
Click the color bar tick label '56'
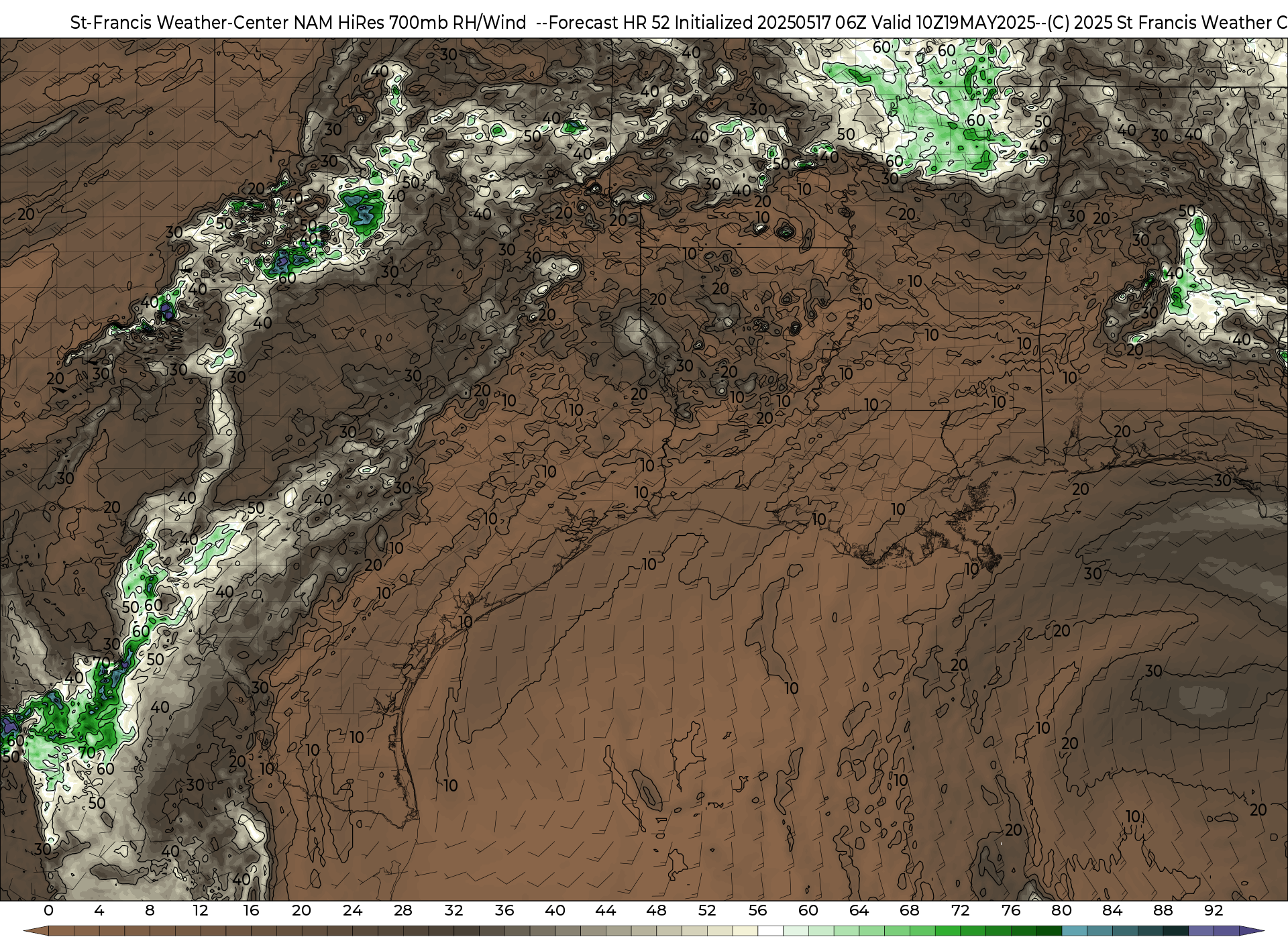[757, 910]
